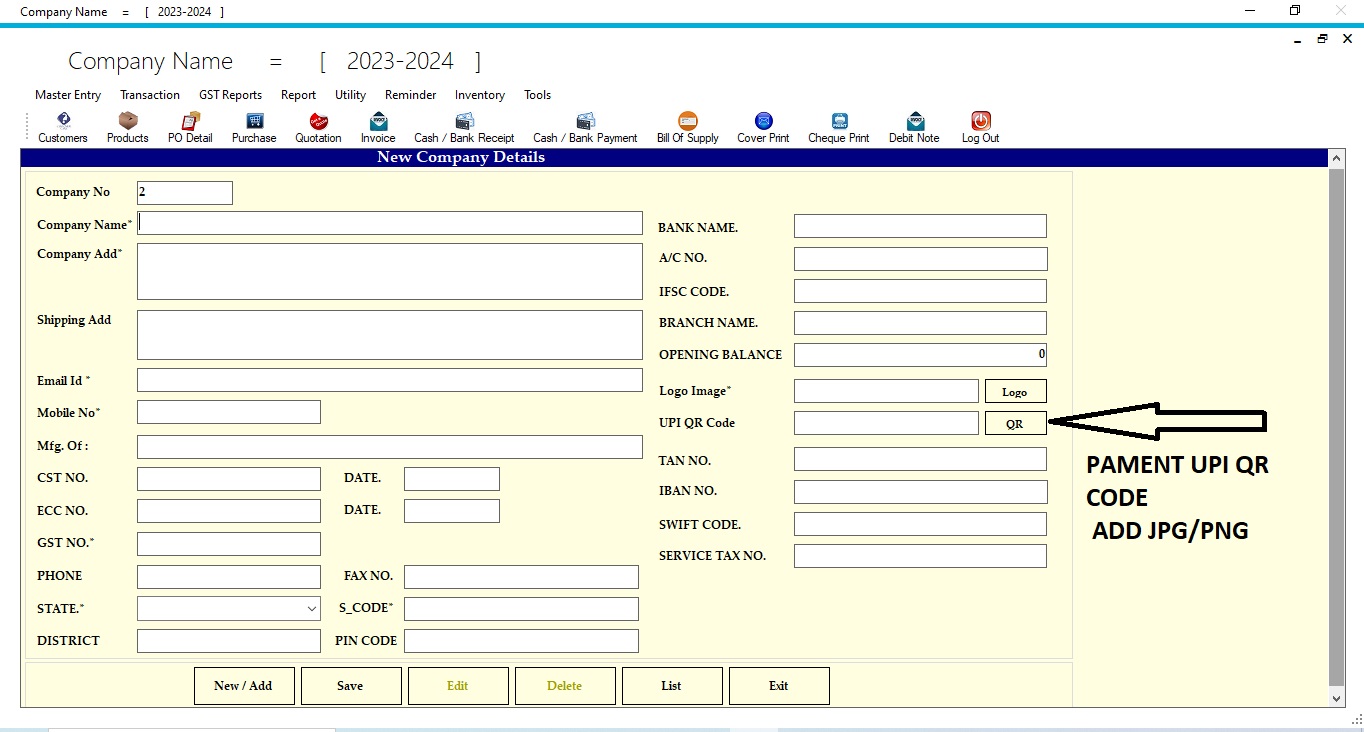Open the Master Entry menu
Image resolution: width=1364 pixels, height=732 pixels.
pyautogui.click(x=67, y=95)
